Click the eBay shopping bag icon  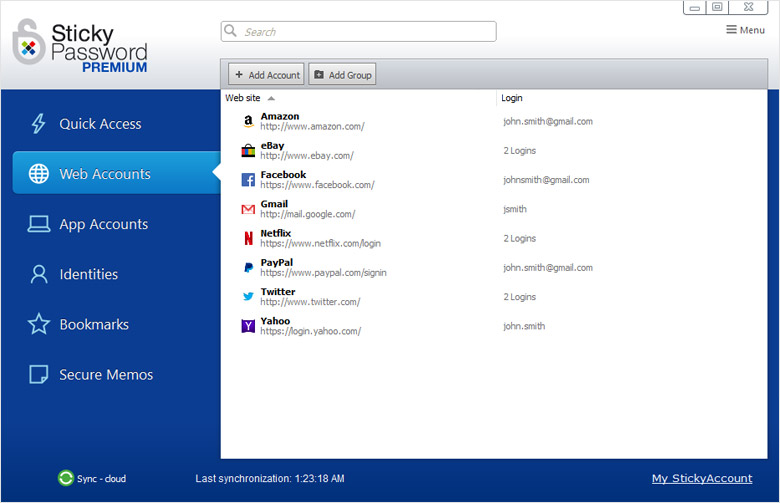(x=248, y=151)
